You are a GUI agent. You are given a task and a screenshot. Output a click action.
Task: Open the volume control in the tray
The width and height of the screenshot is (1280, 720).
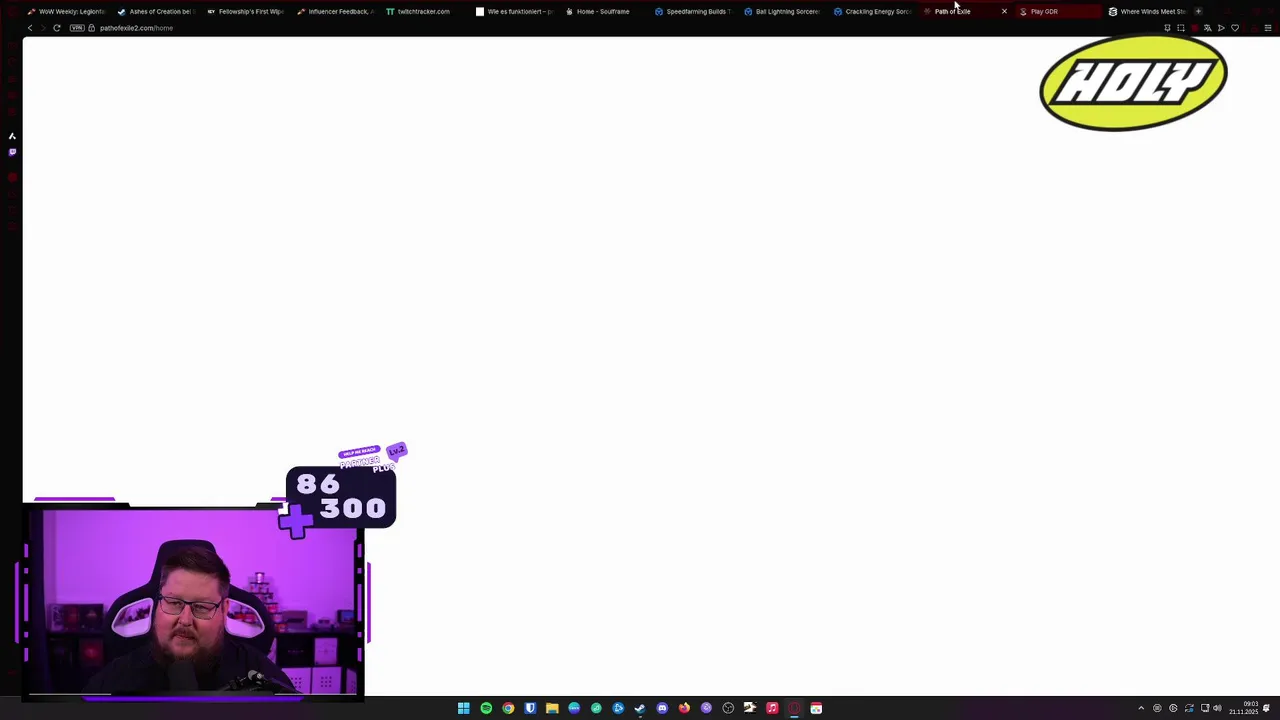coord(1217,708)
